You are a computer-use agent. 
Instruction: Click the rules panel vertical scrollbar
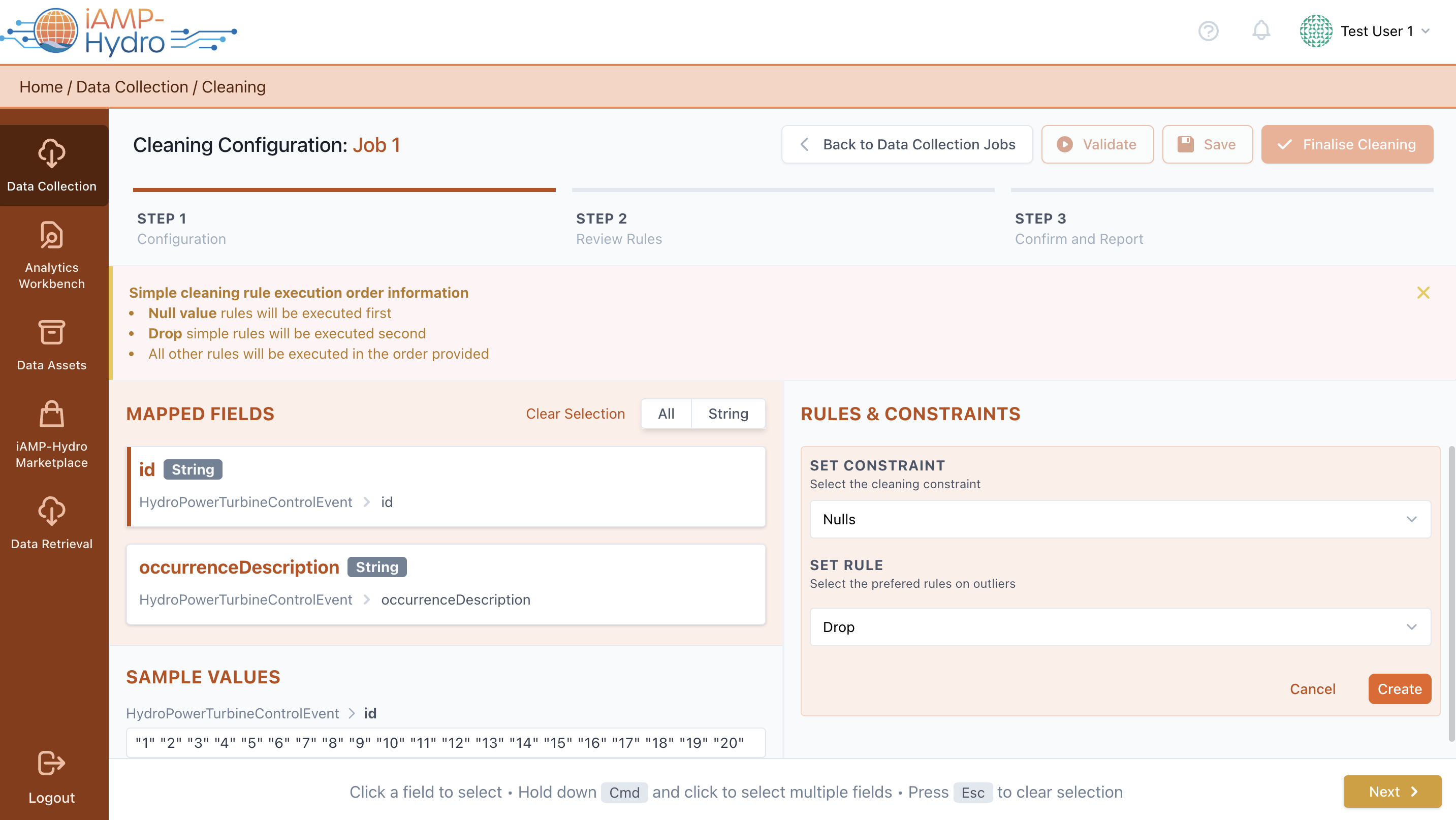tap(1451, 593)
